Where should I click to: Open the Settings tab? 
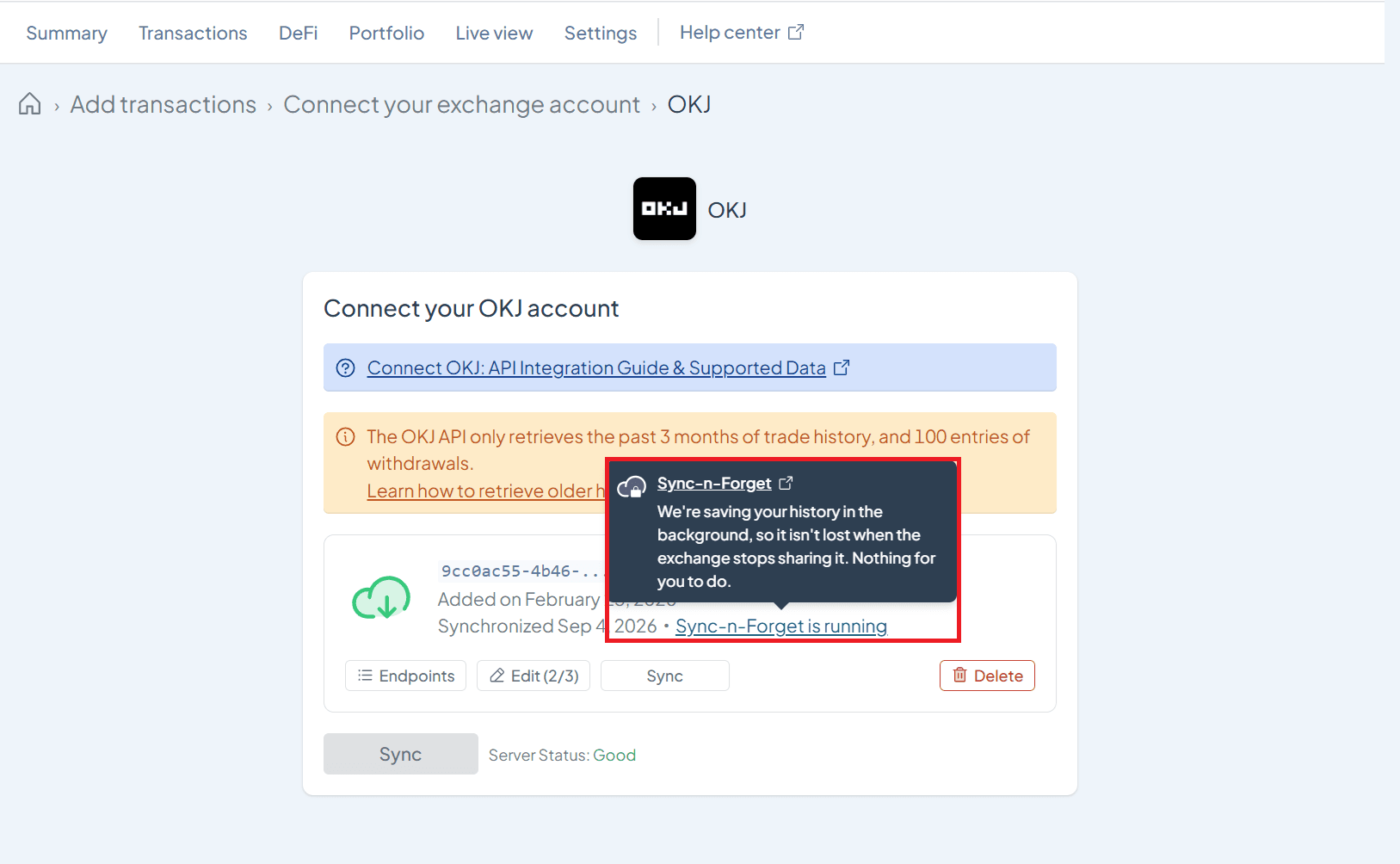[x=601, y=33]
